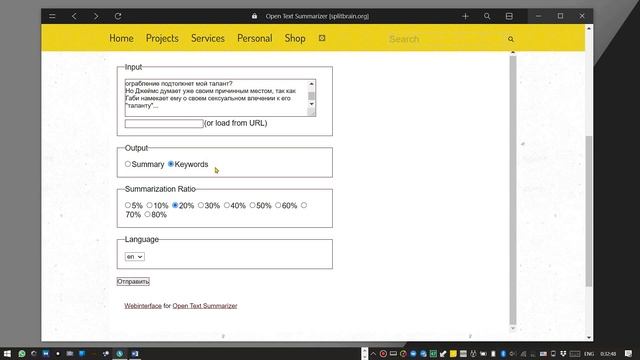Click the outer scrollbar down arrow
This screenshot has width=640, height=360.
[589, 337]
